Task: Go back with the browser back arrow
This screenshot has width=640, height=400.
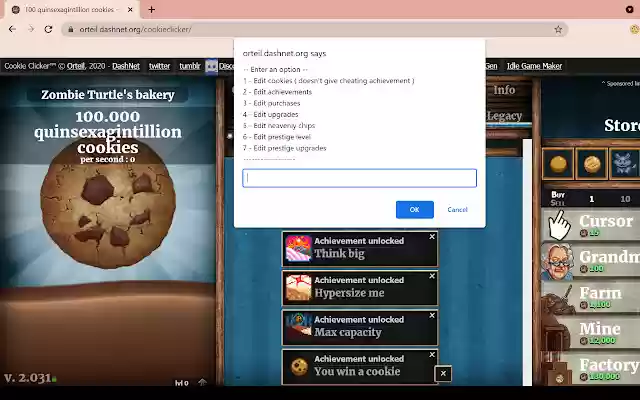Action: coord(12,29)
